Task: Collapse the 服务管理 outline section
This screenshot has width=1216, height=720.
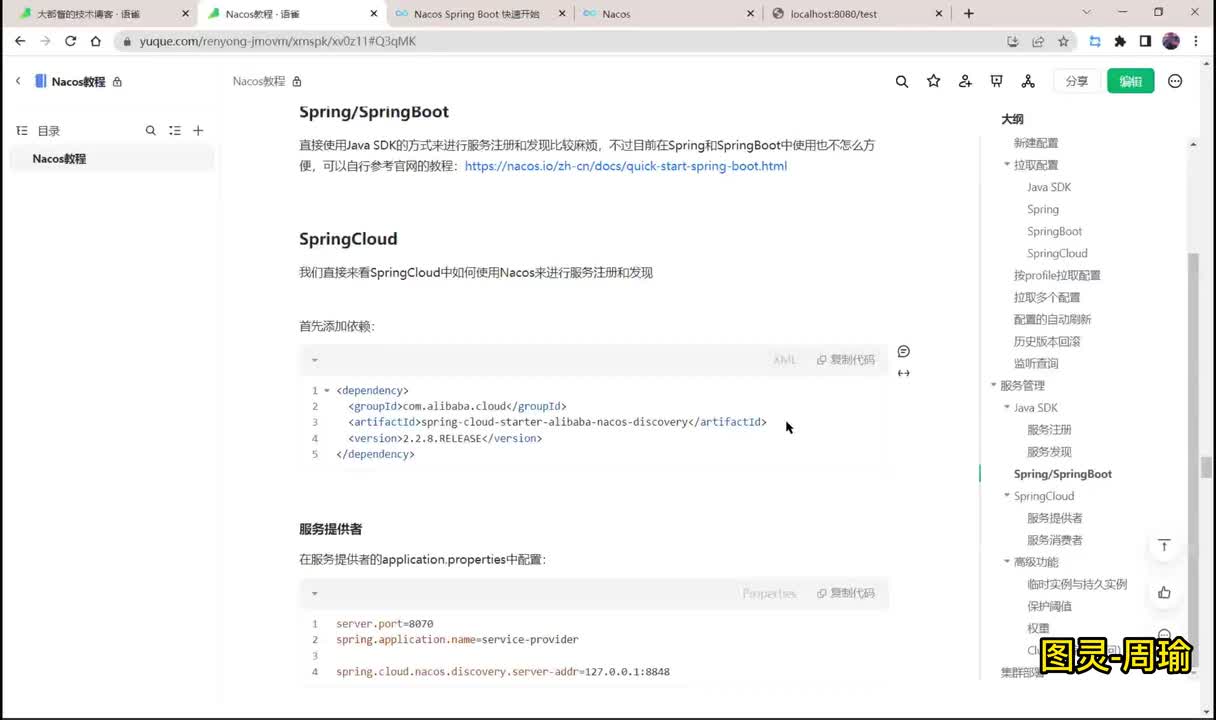Action: coord(993,385)
